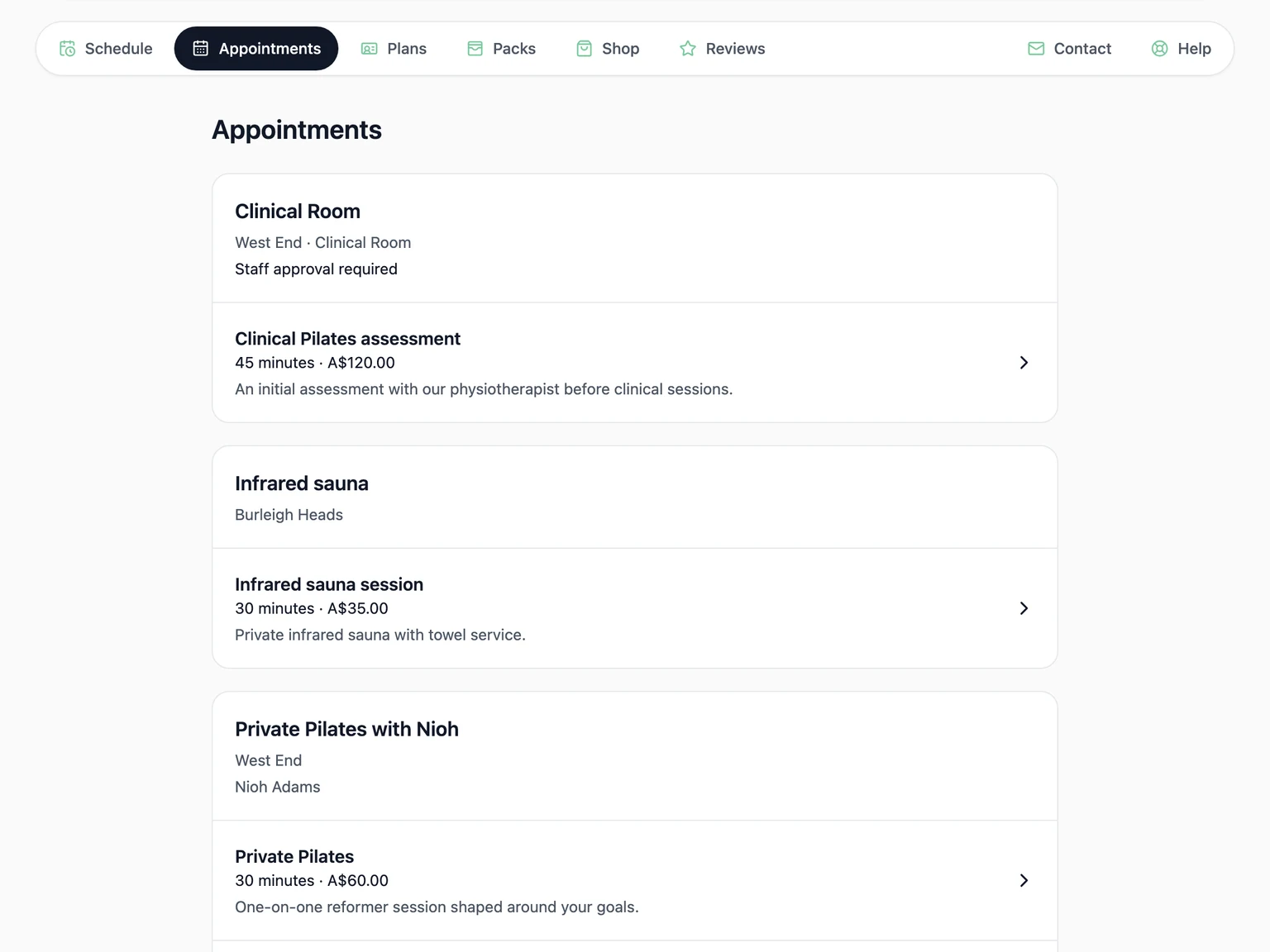Click the Schedule calendar-clock icon
This screenshot has width=1270, height=952.
(68, 49)
